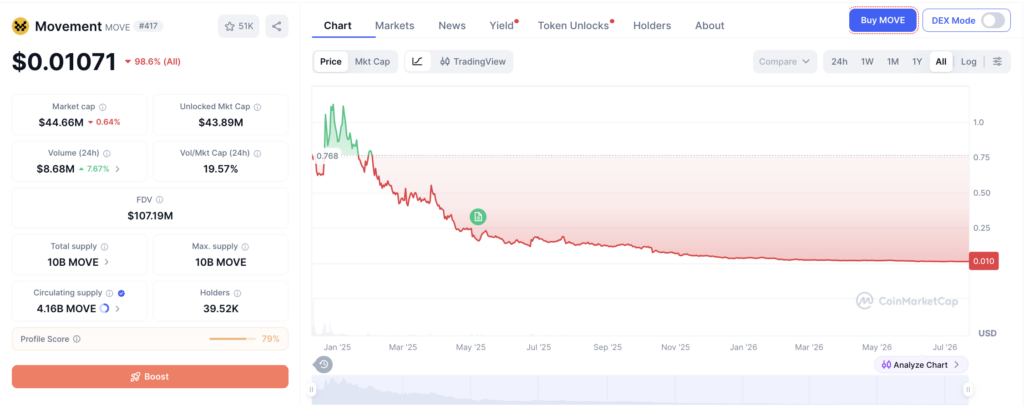Image resolution: width=1024 pixels, height=406 pixels.
Task: Click the mini overview chart strip
Action: coord(640,390)
